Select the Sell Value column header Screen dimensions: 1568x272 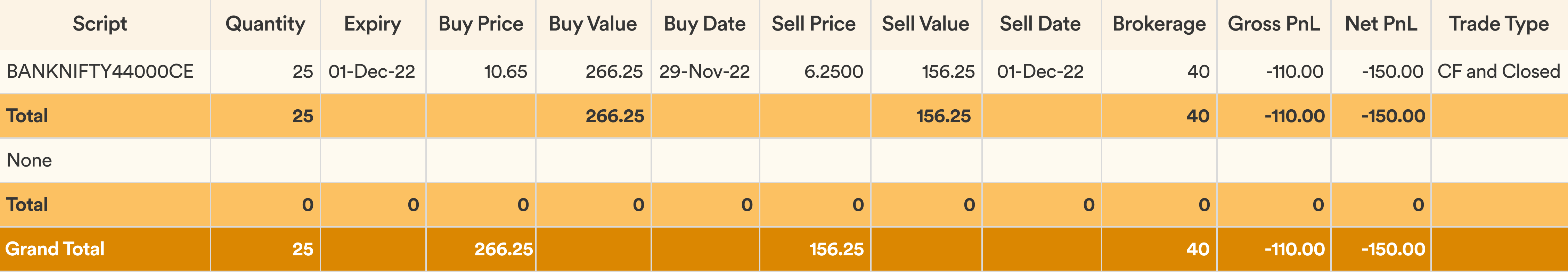click(926, 24)
